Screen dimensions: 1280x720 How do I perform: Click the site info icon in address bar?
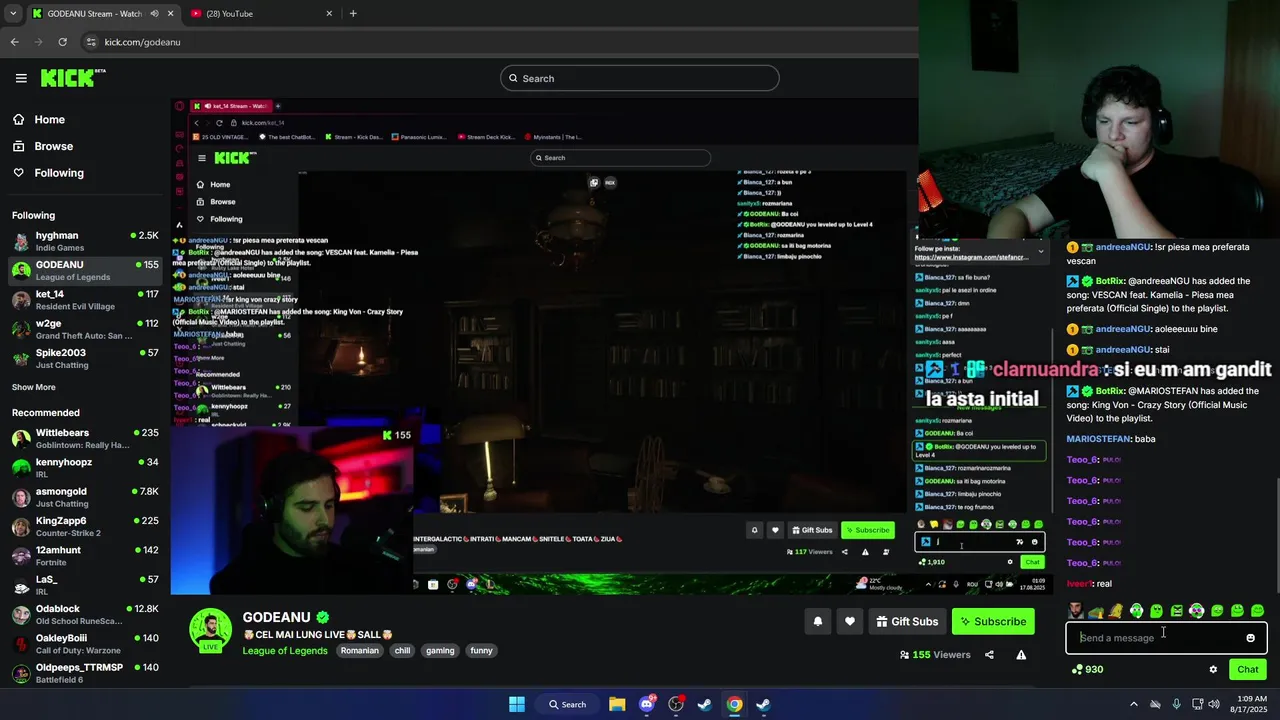point(91,42)
